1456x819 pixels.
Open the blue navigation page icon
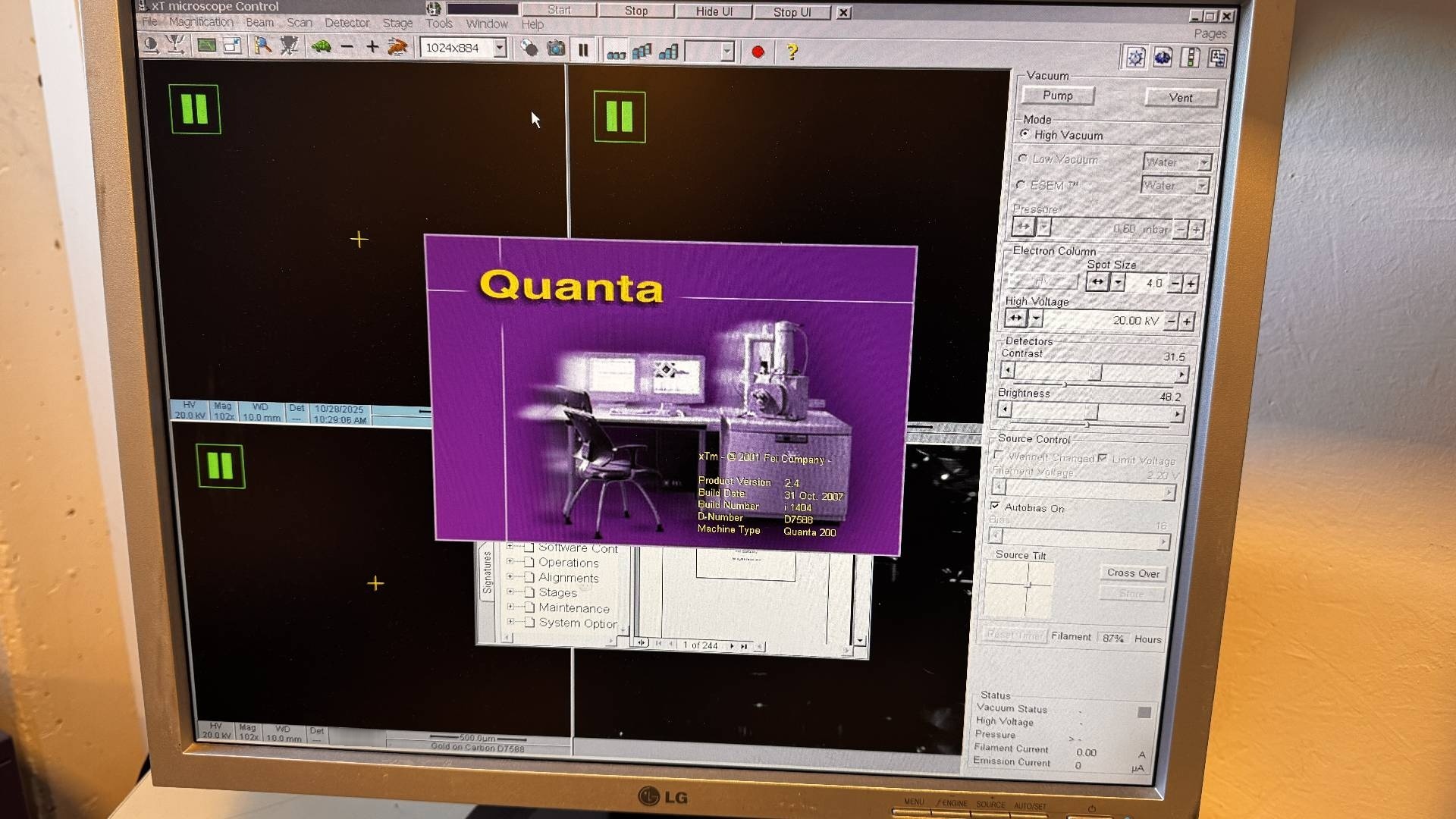click(x=1163, y=58)
